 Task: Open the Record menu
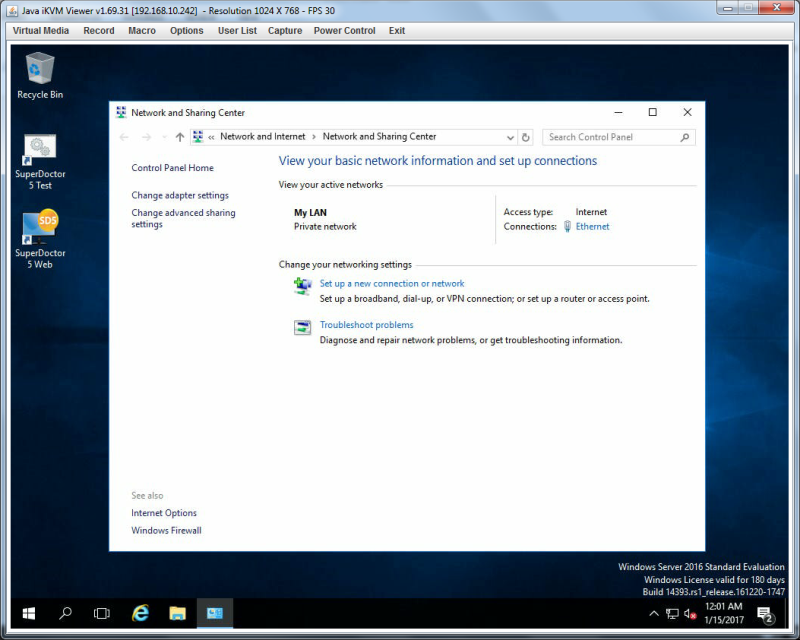[99, 31]
